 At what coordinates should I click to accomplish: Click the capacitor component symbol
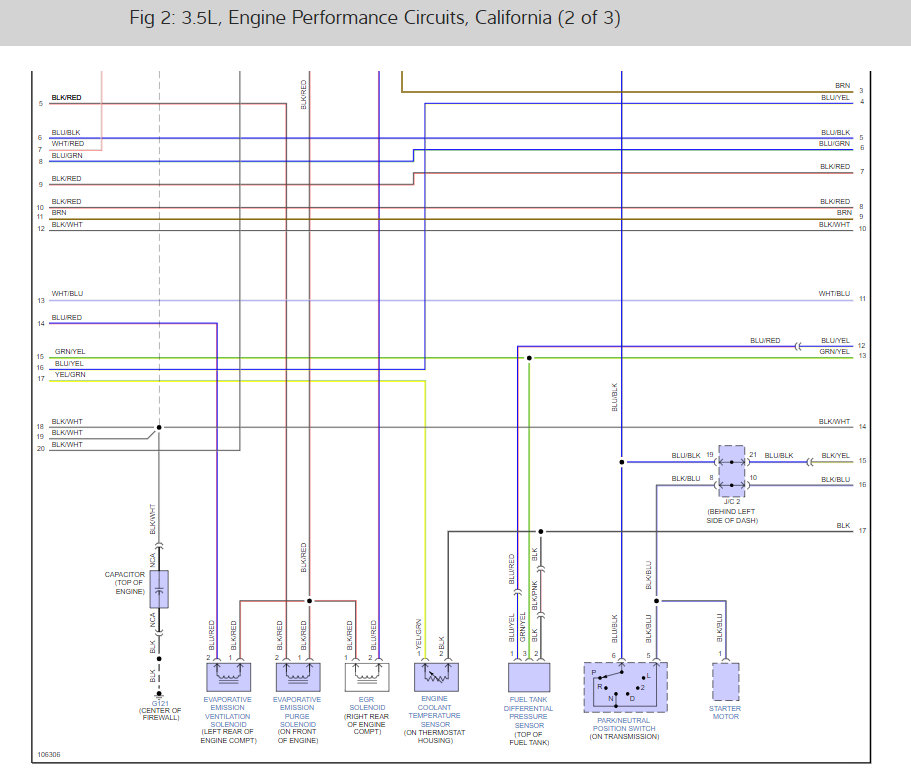click(159, 589)
